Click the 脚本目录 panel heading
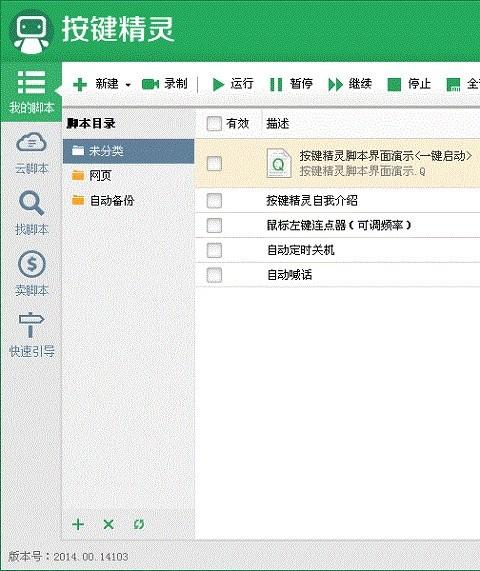The height and width of the screenshot is (571, 480). [x=91, y=123]
